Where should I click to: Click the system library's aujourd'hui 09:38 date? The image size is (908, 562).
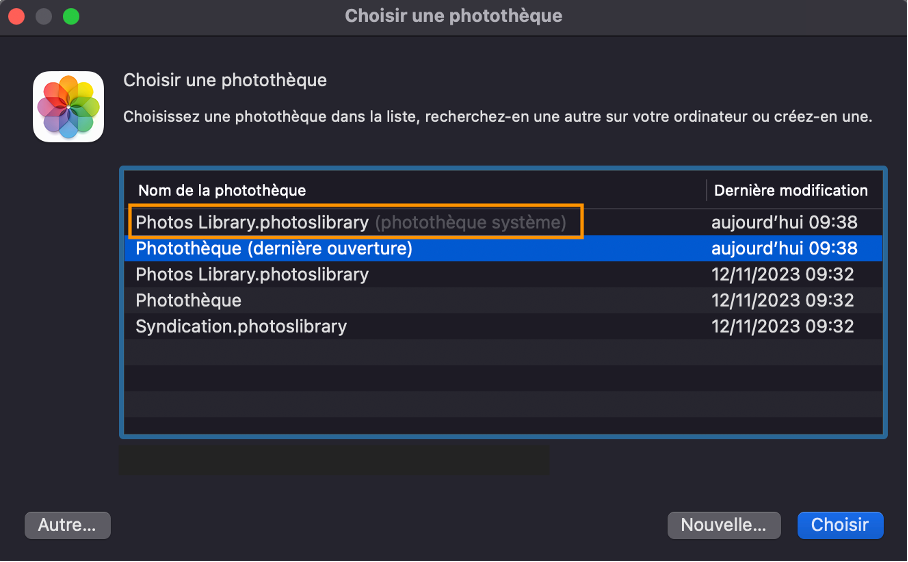click(x=784, y=222)
